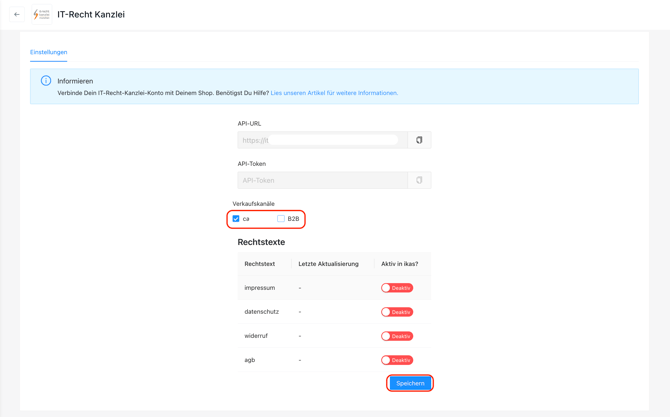Activate the impressum toggle

coord(397,288)
